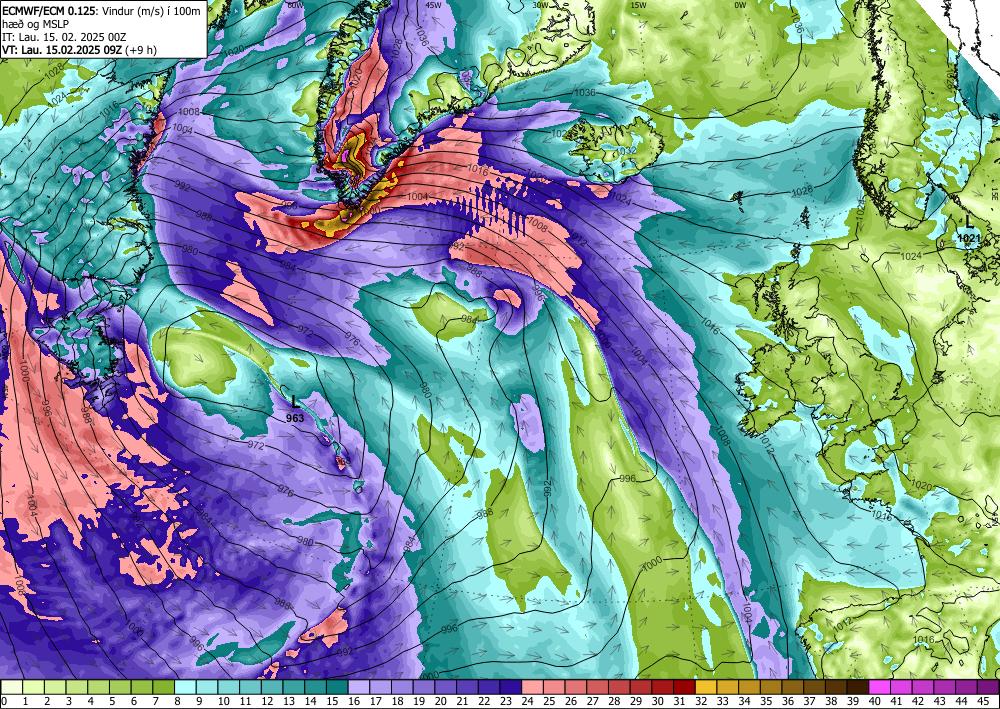Select the green legend swatch above 7
This screenshot has height=709, width=1000.
164,687
